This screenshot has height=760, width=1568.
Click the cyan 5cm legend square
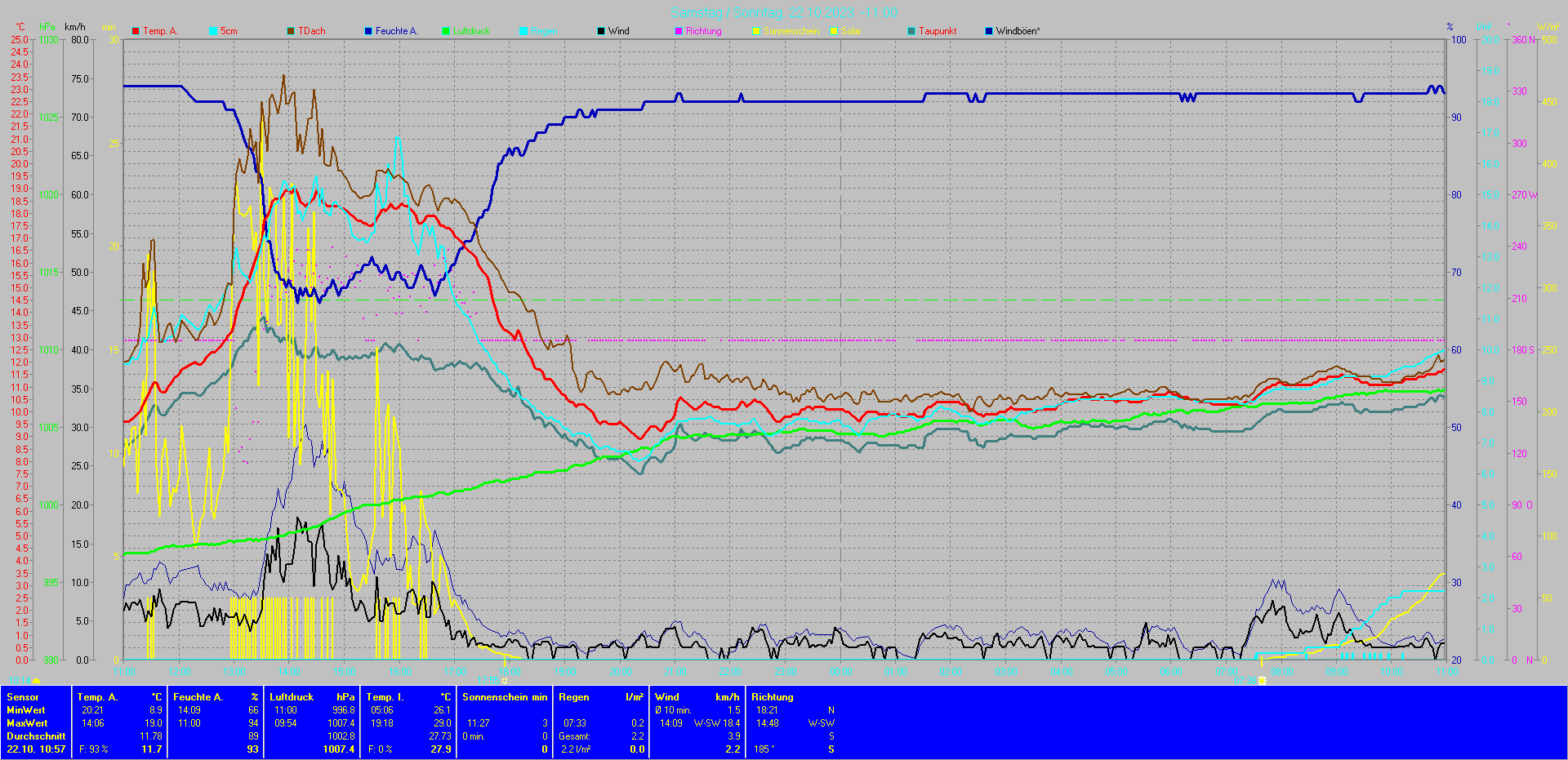213,31
